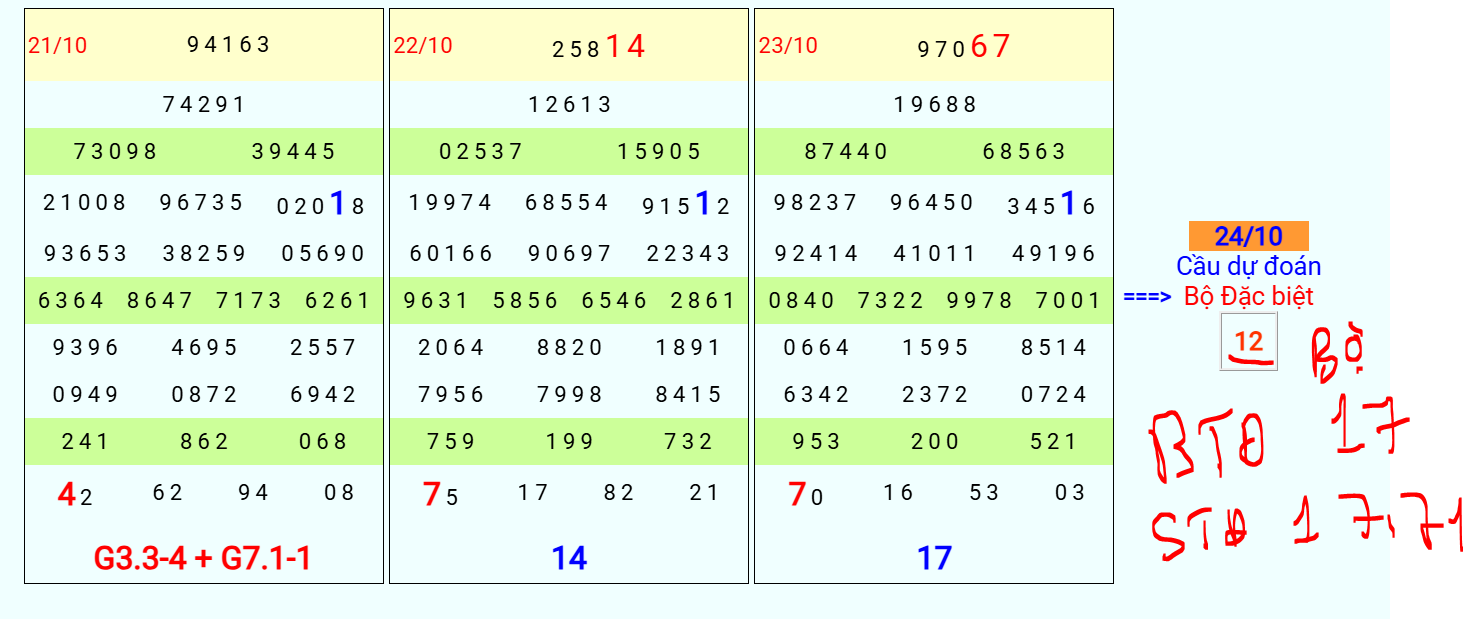The width and height of the screenshot is (1463, 619).
Task: Select the number 96735
Action: pyautogui.click(x=202, y=203)
